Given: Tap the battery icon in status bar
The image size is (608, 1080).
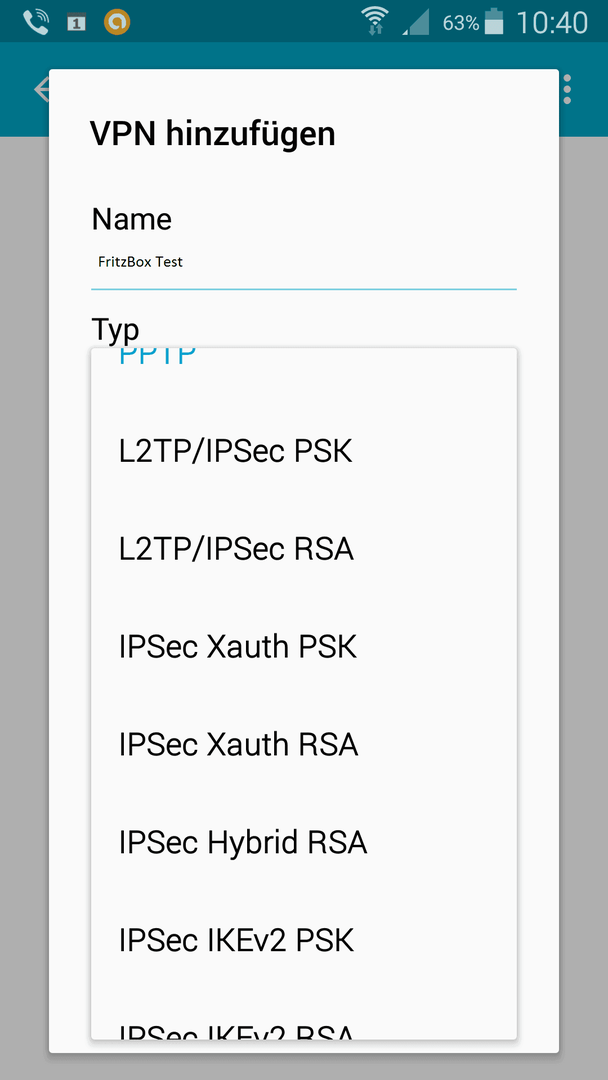Looking at the screenshot, I should pos(494,21).
